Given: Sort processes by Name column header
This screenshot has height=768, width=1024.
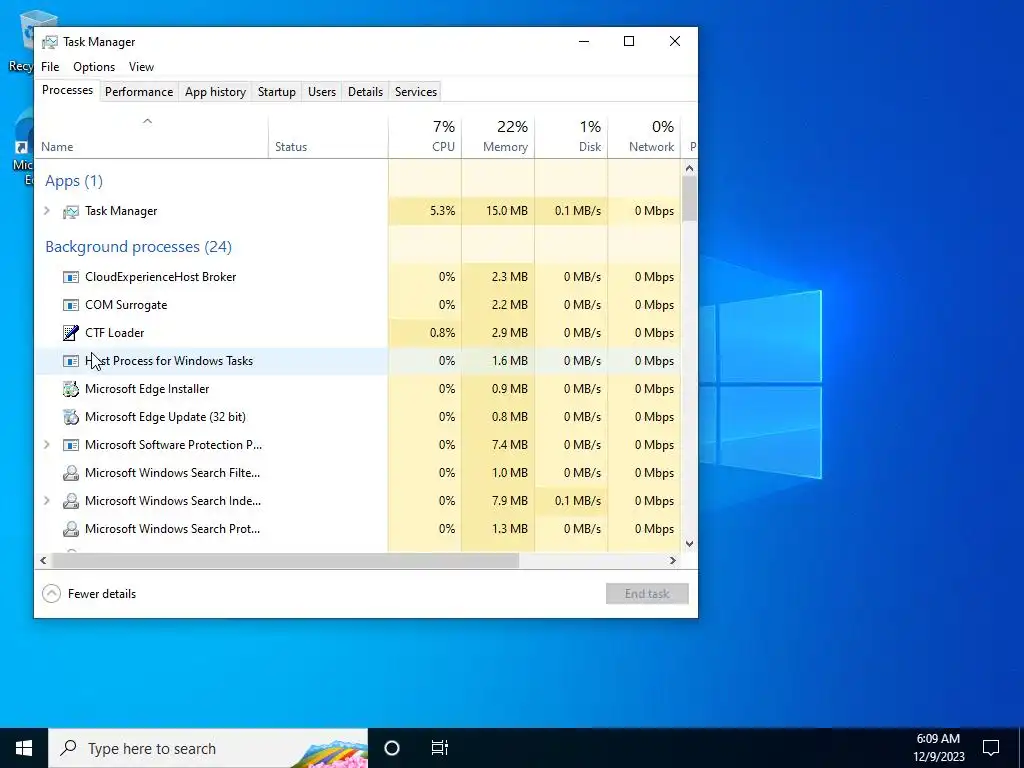Looking at the screenshot, I should point(151,137).
